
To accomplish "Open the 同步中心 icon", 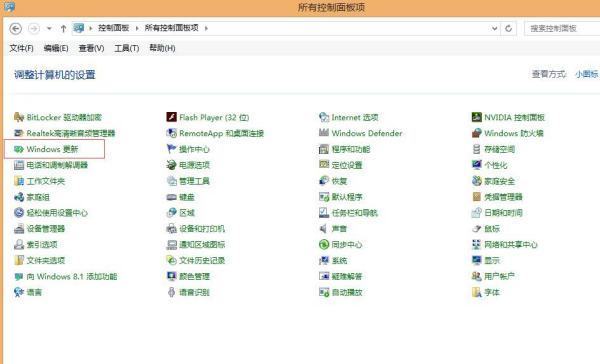I will (x=324, y=244).
